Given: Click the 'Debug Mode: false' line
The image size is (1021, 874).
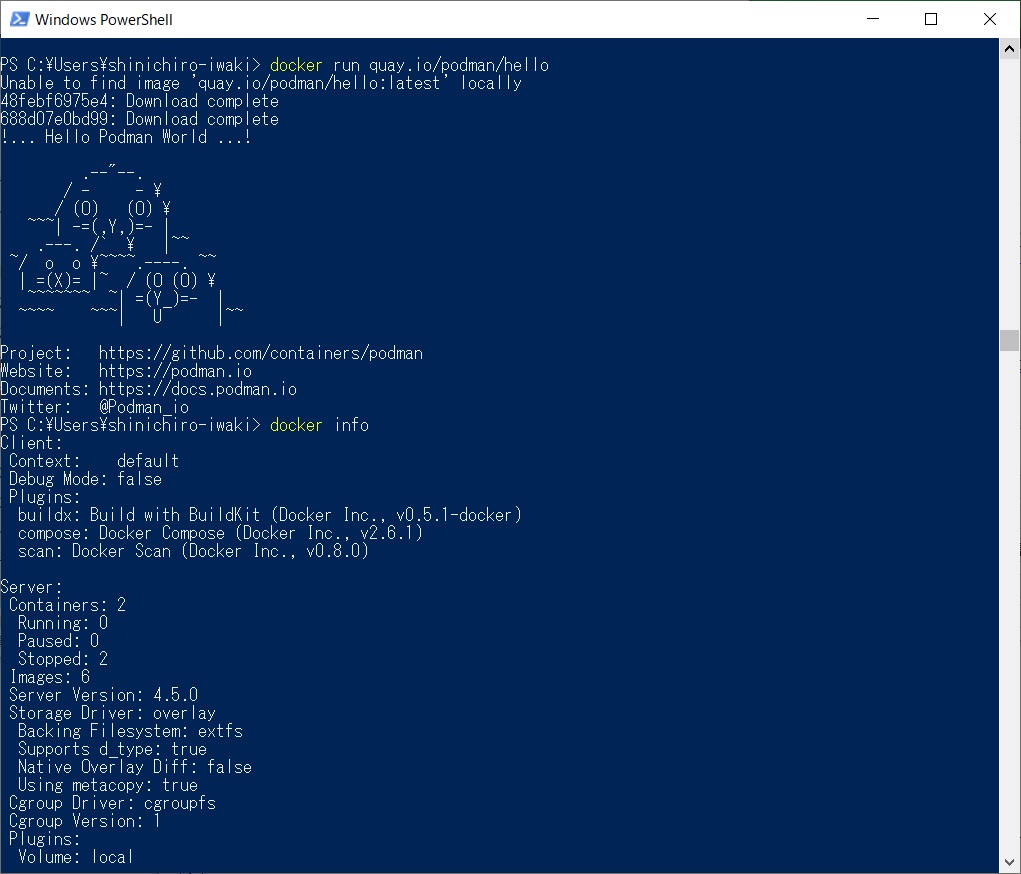Looking at the screenshot, I should (x=85, y=479).
